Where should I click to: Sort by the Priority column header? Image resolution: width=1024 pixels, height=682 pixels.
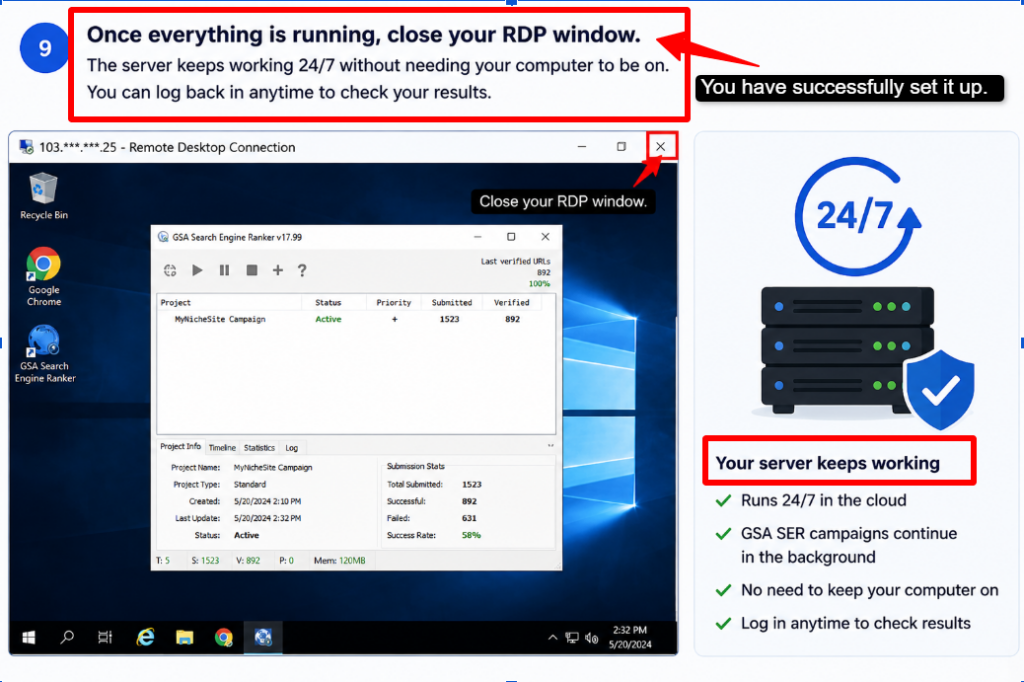click(x=394, y=302)
